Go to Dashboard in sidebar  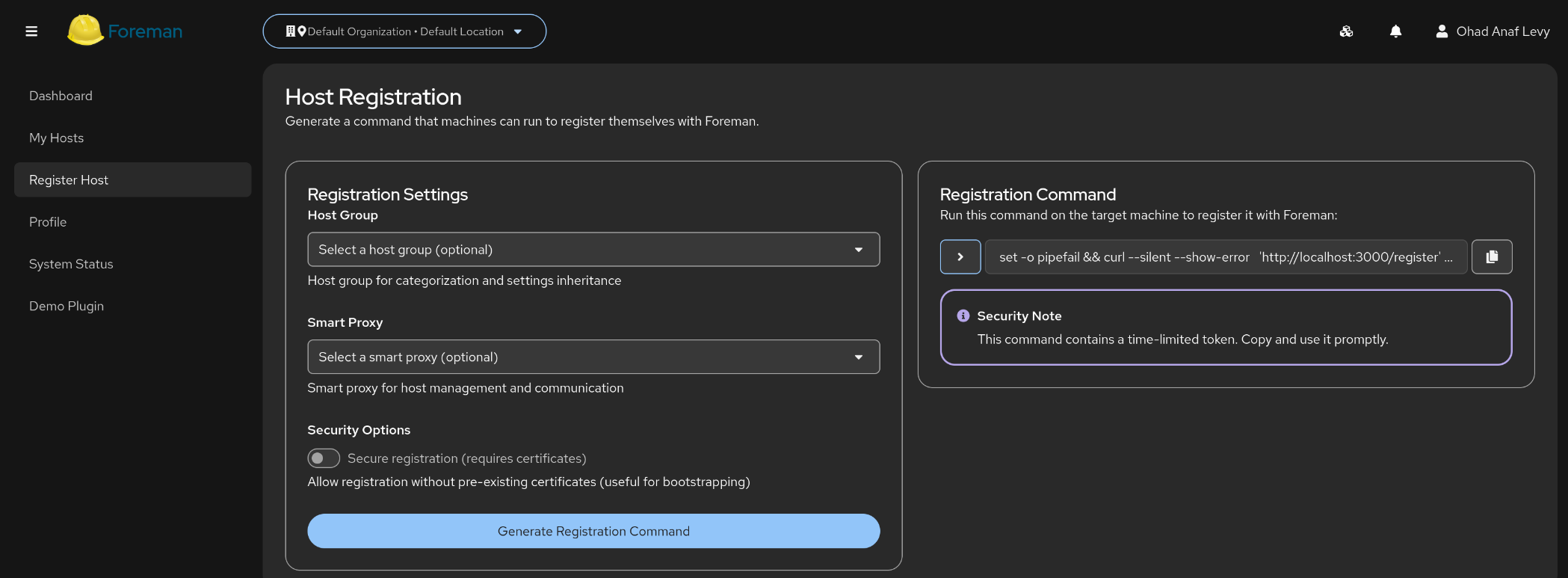(x=61, y=96)
